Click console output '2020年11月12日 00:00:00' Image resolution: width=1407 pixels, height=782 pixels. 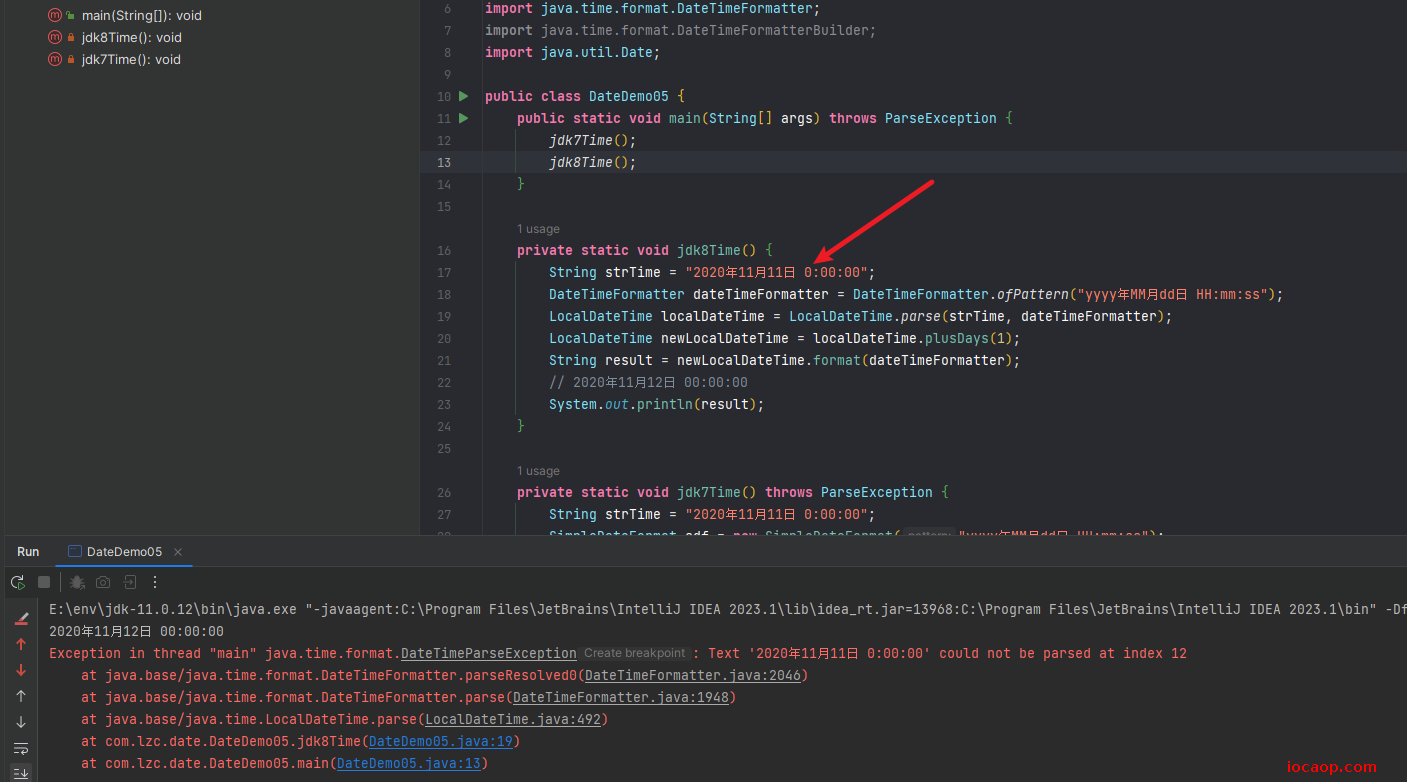click(x=136, y=631)
